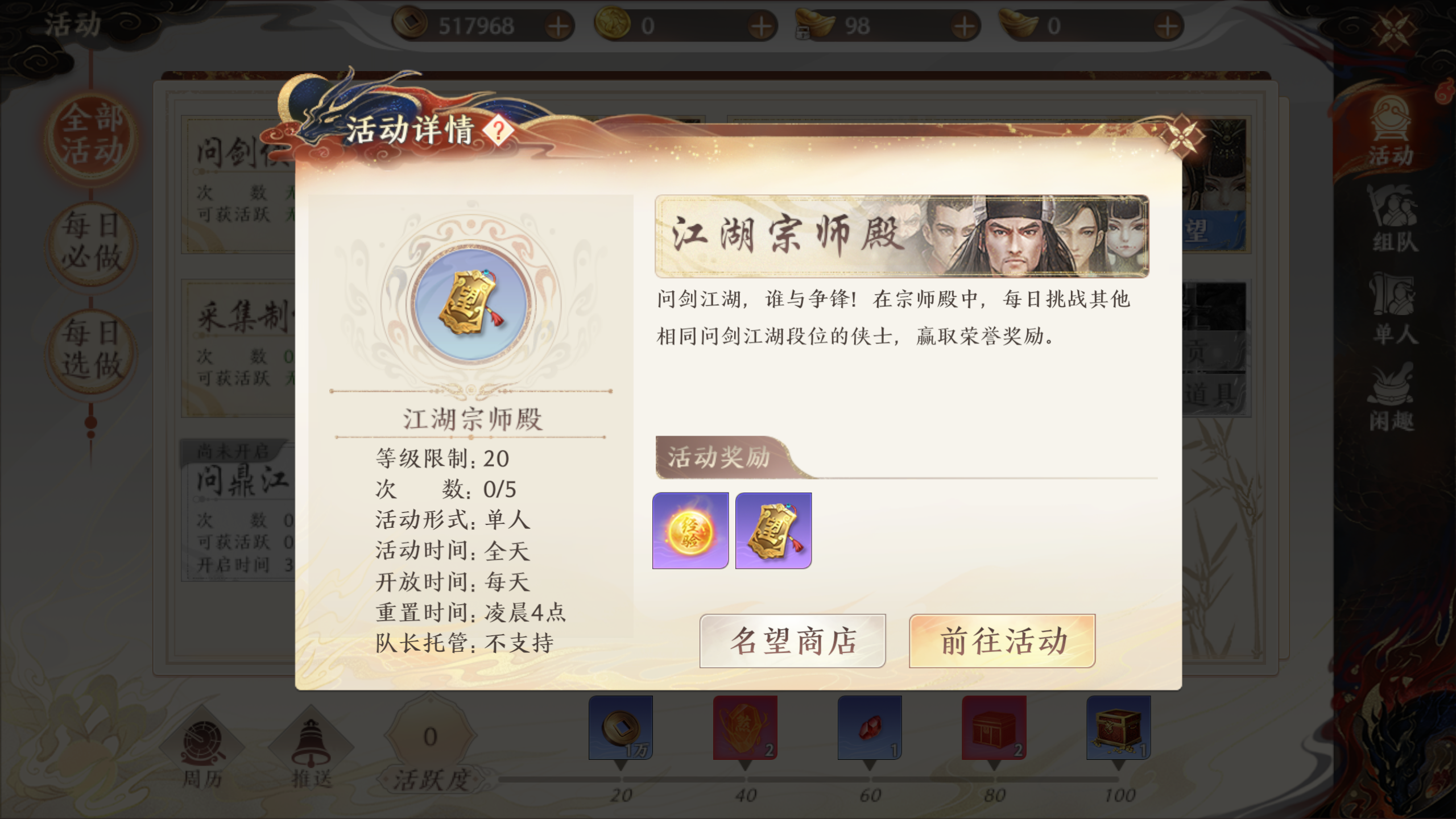Select the 每日选做 tab

[x=92, y=349]
